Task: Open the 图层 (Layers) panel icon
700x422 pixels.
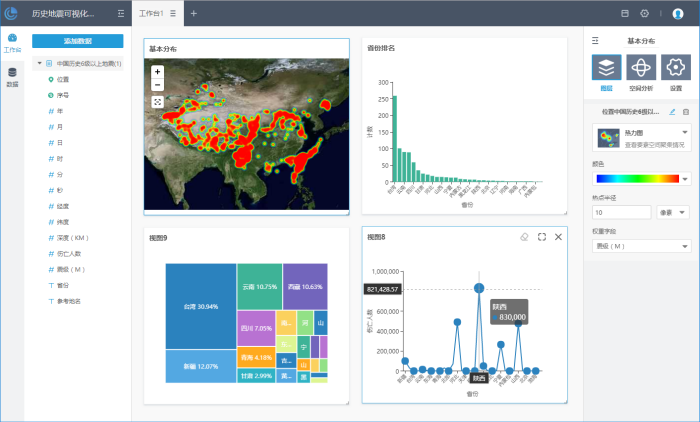Action: pyautogui.click(x=606, y=69)
